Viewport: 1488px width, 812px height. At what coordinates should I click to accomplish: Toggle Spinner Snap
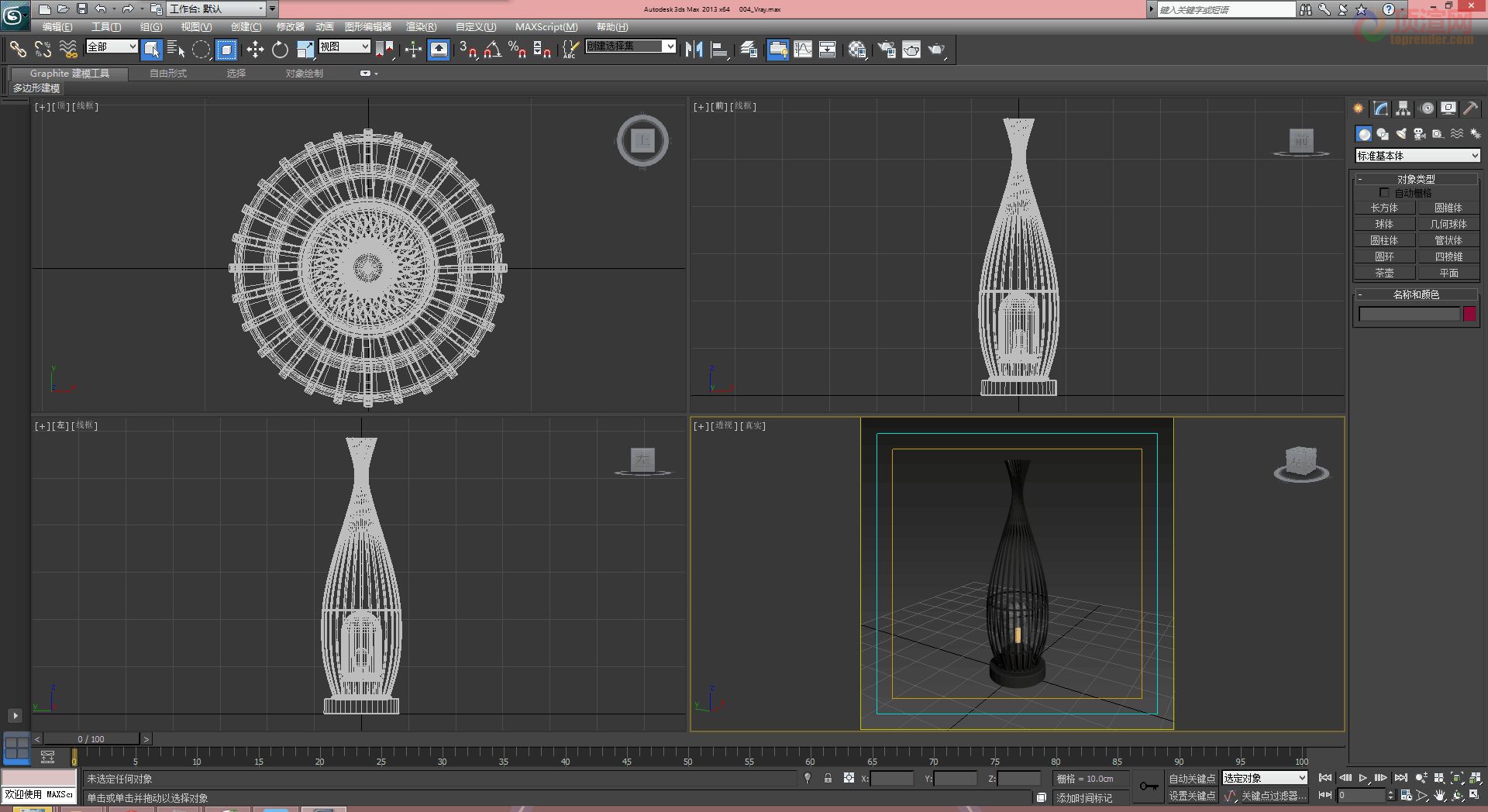tap(542, 50)
